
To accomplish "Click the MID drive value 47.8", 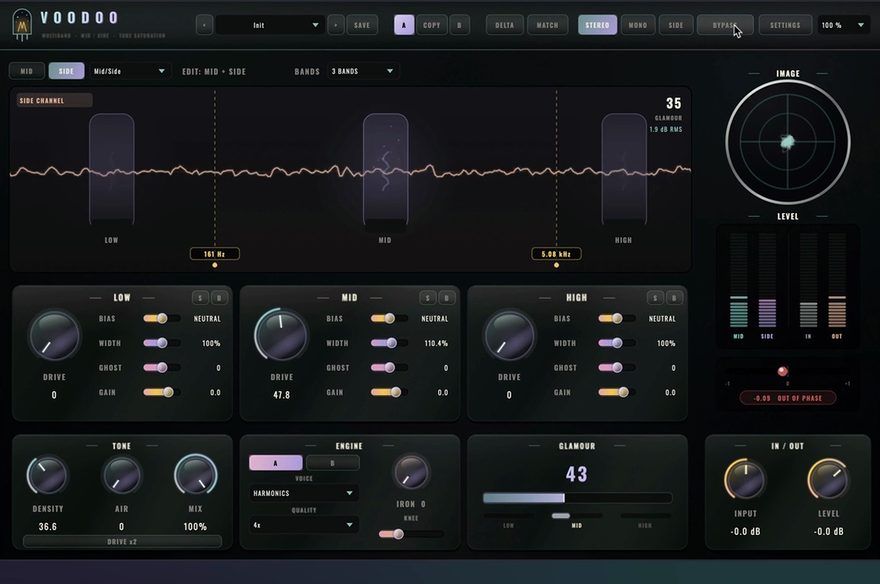I will [282, 395].
